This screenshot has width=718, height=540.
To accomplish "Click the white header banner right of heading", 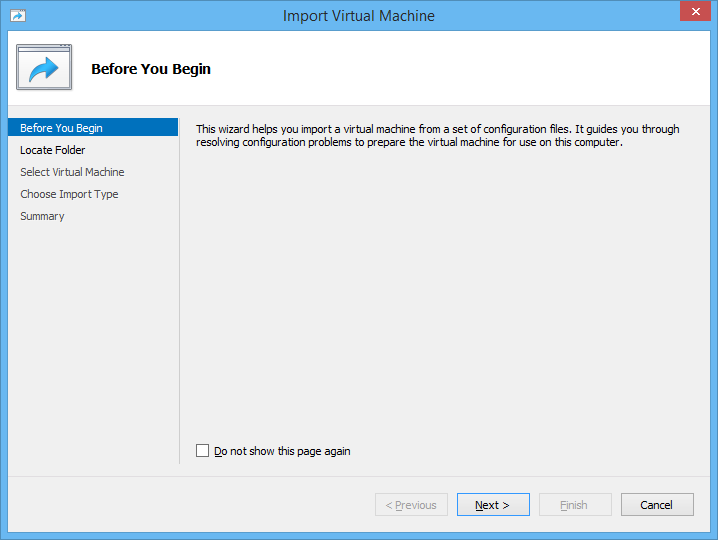I will 480,69.
